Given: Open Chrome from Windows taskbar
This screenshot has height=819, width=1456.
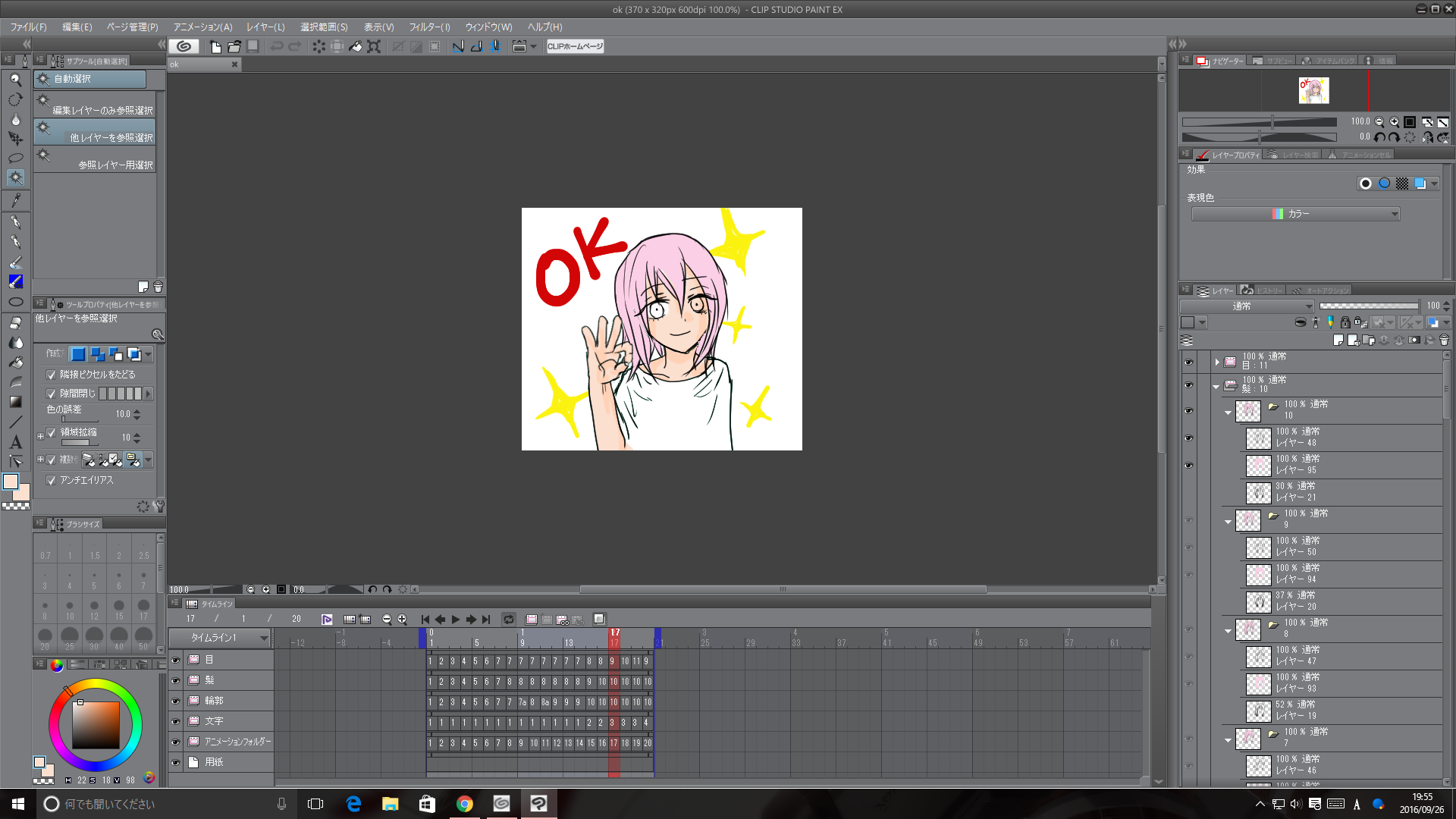Looking at the screenshot, I should point(465,804).
